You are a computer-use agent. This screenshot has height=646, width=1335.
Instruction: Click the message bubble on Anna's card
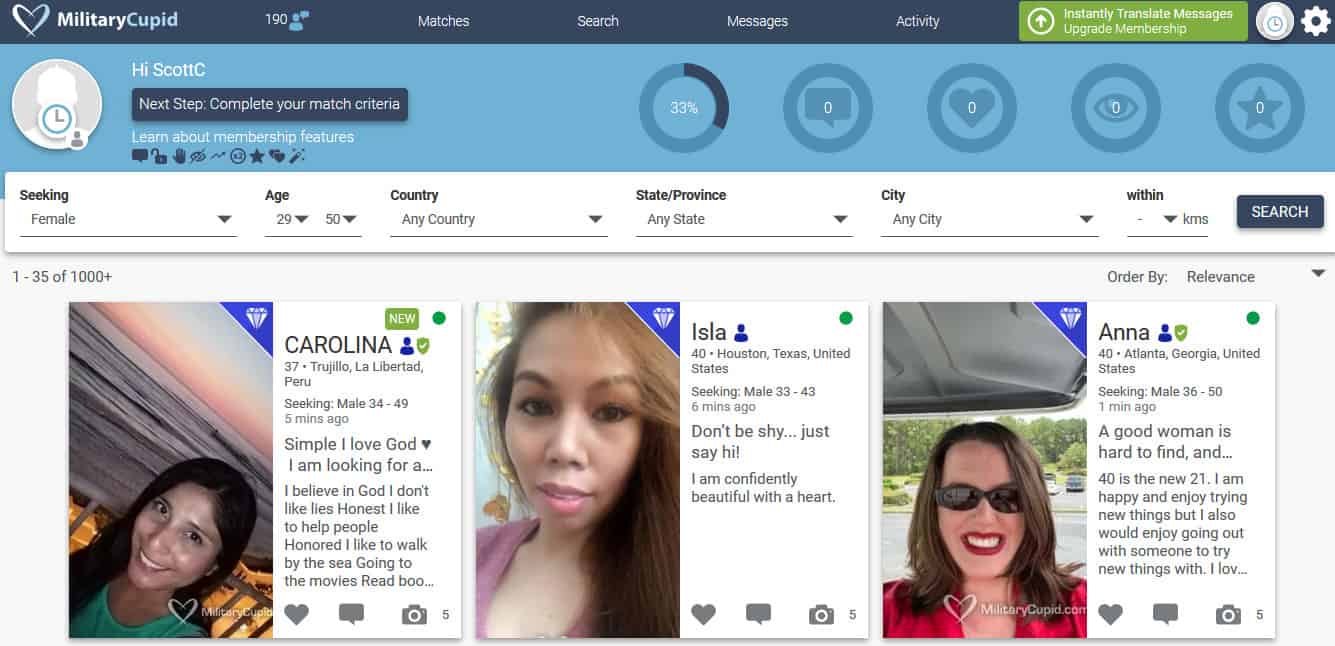[x=1165, y=614]
